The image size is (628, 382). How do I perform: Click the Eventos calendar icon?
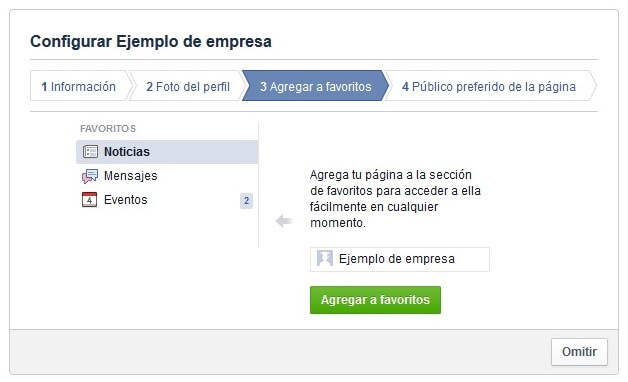coord(89,199)
